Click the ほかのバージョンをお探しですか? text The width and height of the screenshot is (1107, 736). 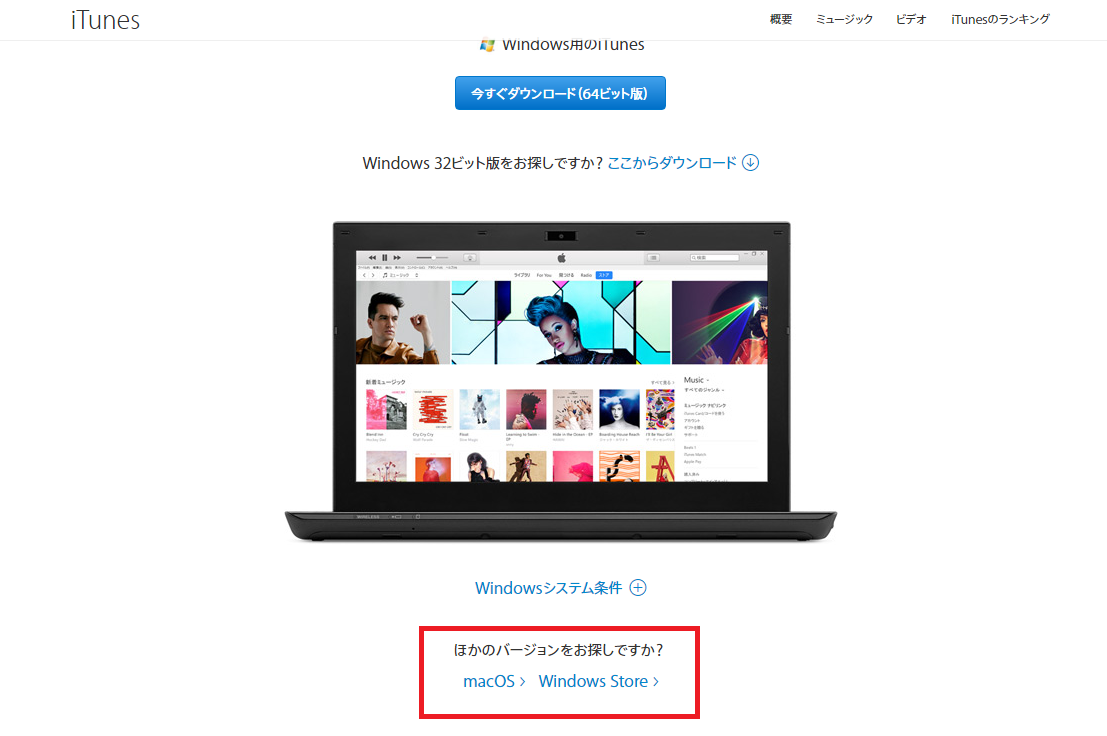(x=558, y=650)
